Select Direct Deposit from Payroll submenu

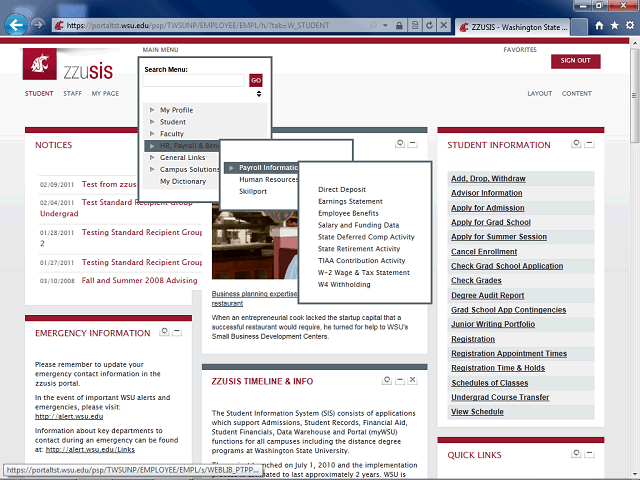click(341, 189)
